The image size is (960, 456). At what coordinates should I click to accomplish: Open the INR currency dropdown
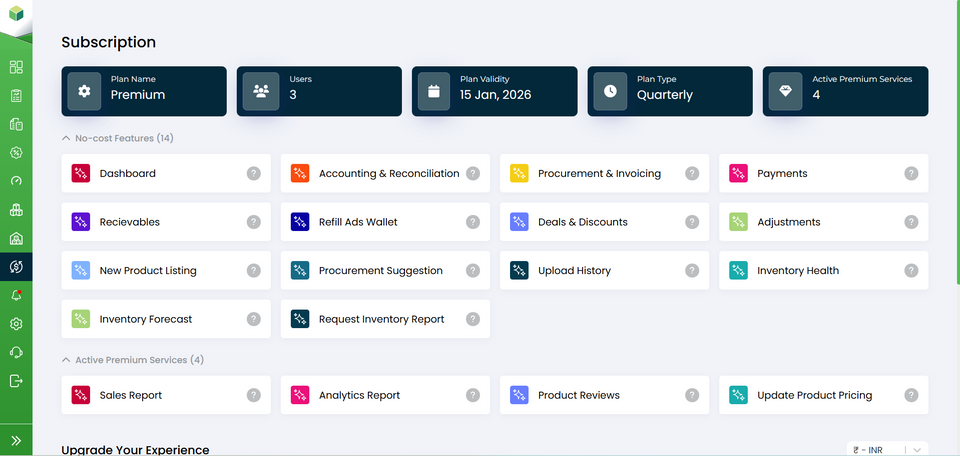click(887, 450)
